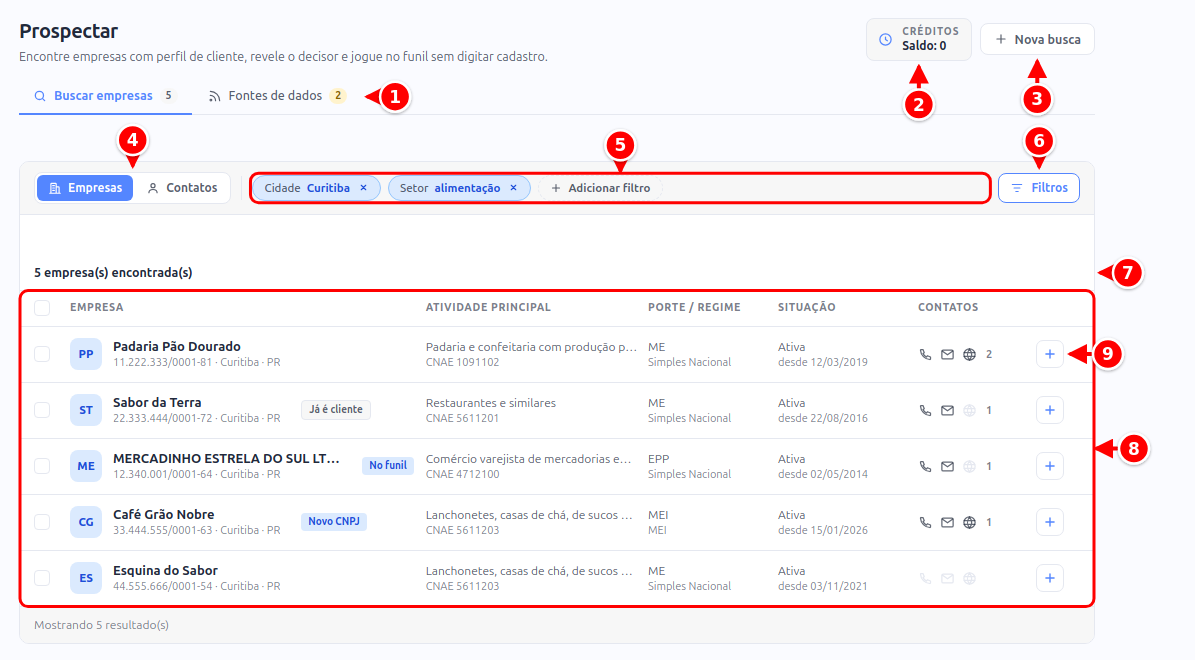Click the phone icon for Padaria Pão Dourado
1195x660 pixels.
tap(925, 354)
